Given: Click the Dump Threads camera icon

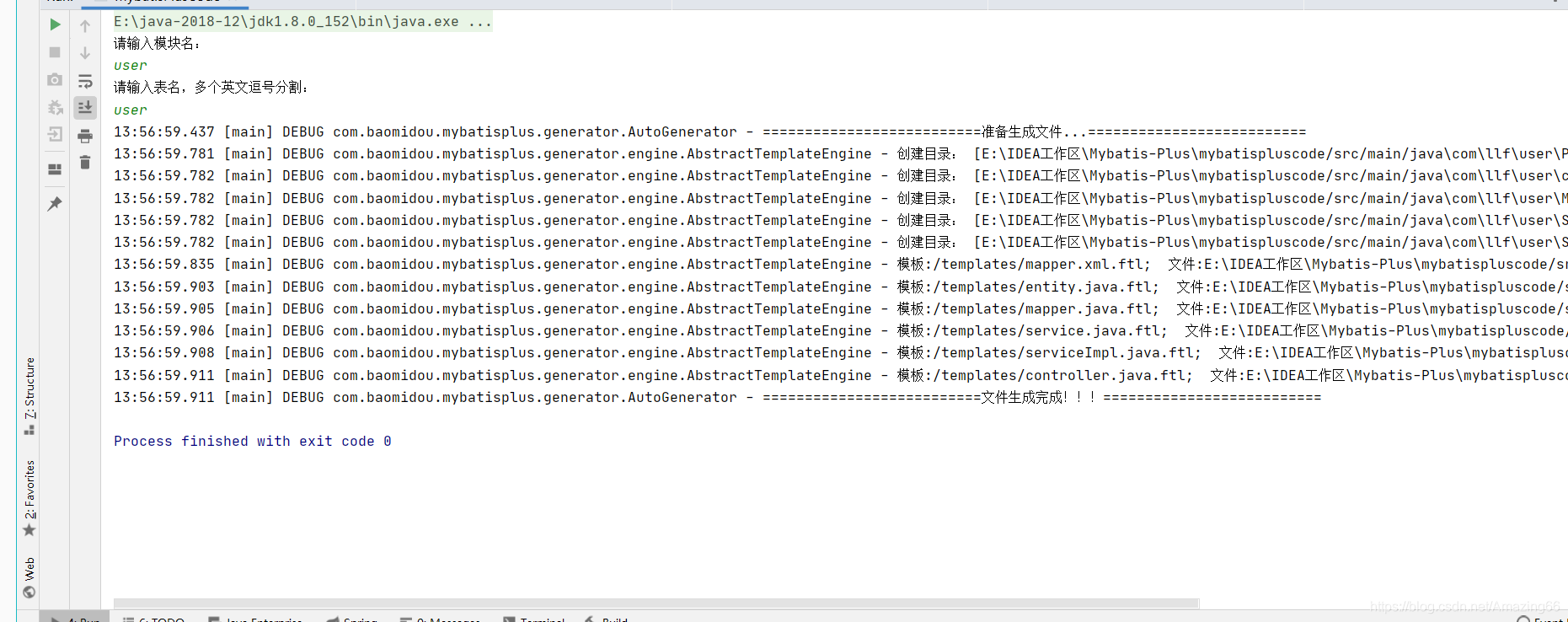Looking at the screenshot, I should (55, 79).
